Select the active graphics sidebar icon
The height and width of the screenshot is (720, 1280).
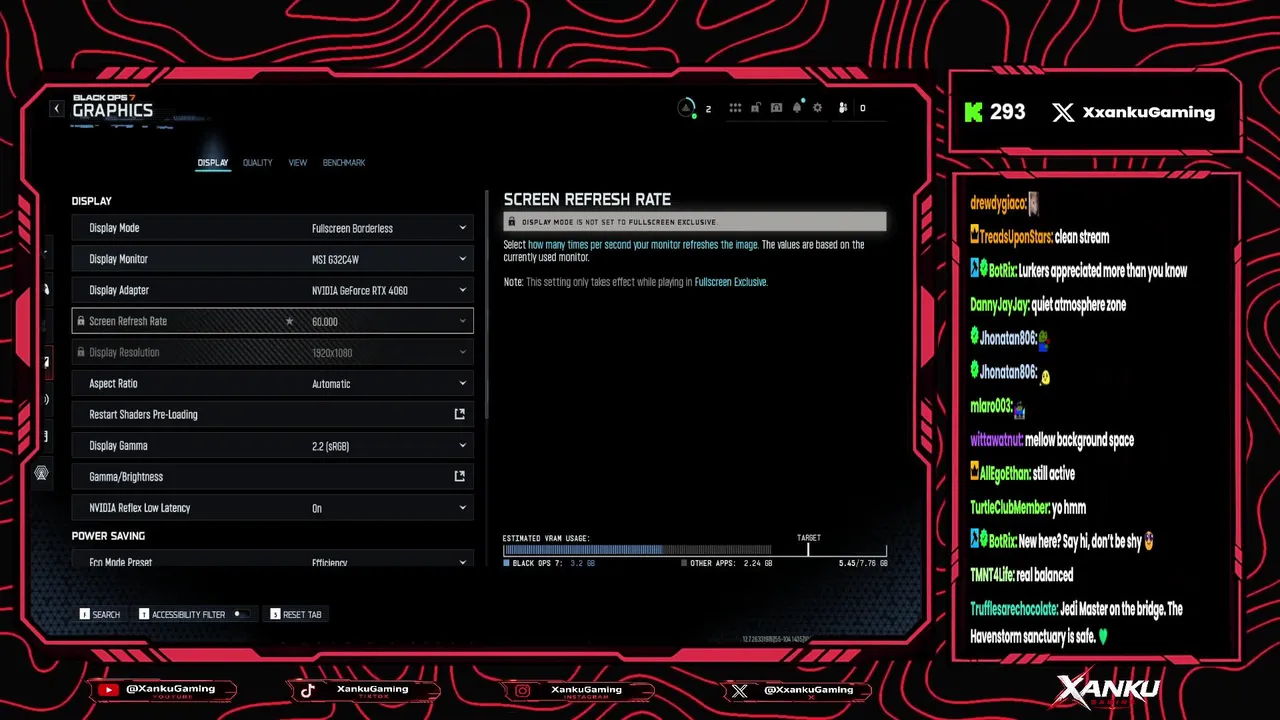click(45, 362)
